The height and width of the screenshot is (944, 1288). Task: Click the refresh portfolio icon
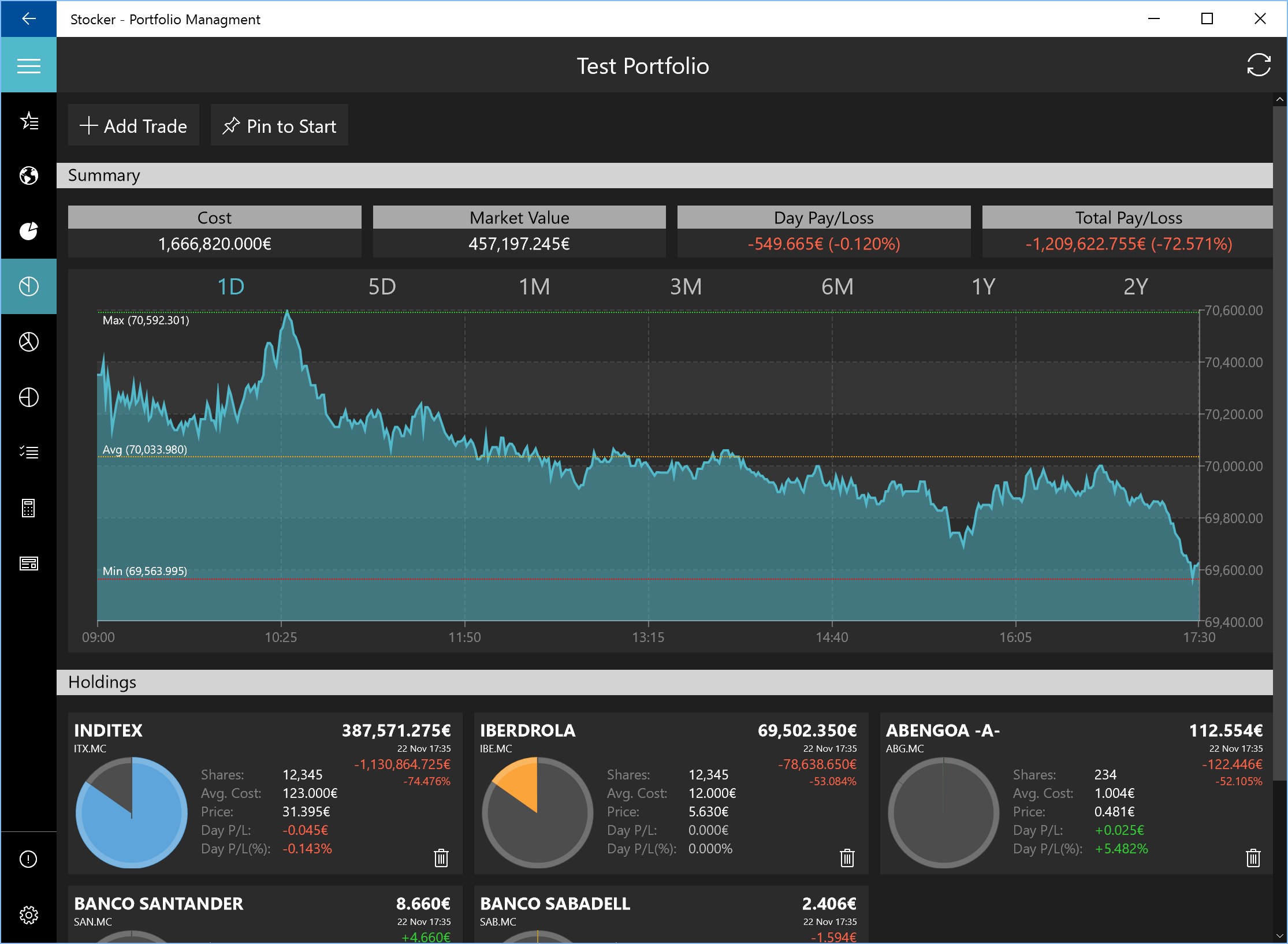(1258, 65)
